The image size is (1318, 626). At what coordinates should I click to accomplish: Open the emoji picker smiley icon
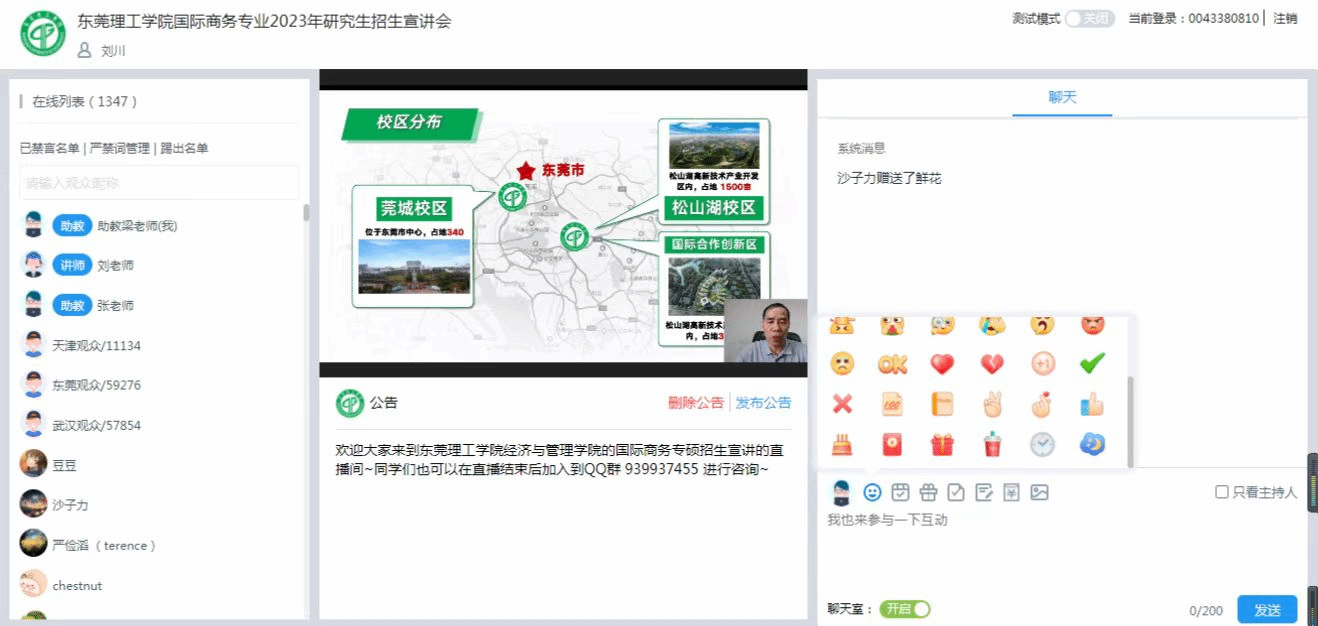point(872,492)
